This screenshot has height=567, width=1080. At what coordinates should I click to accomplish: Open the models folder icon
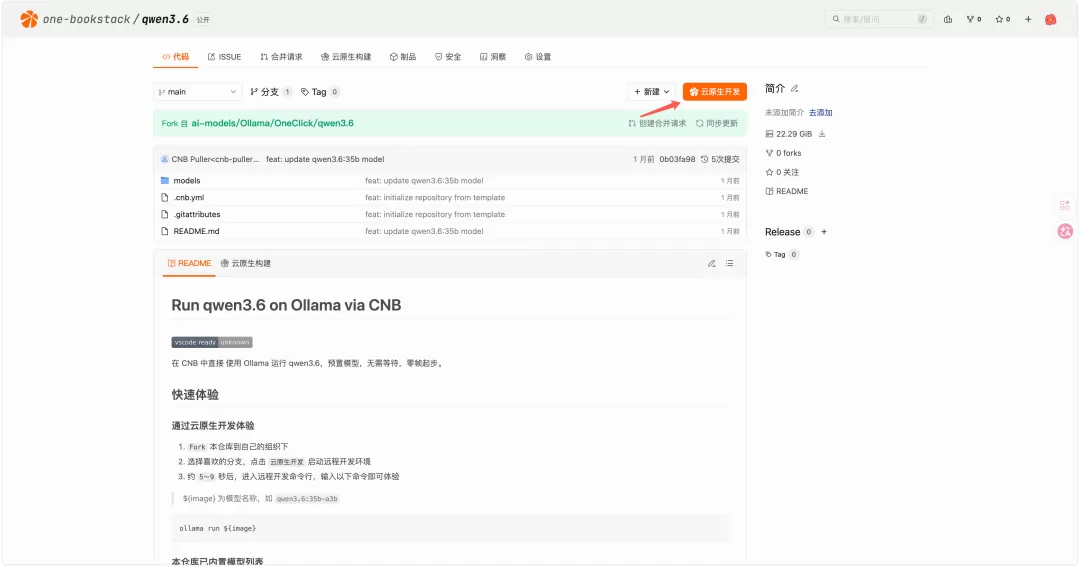tap(165, 181)
